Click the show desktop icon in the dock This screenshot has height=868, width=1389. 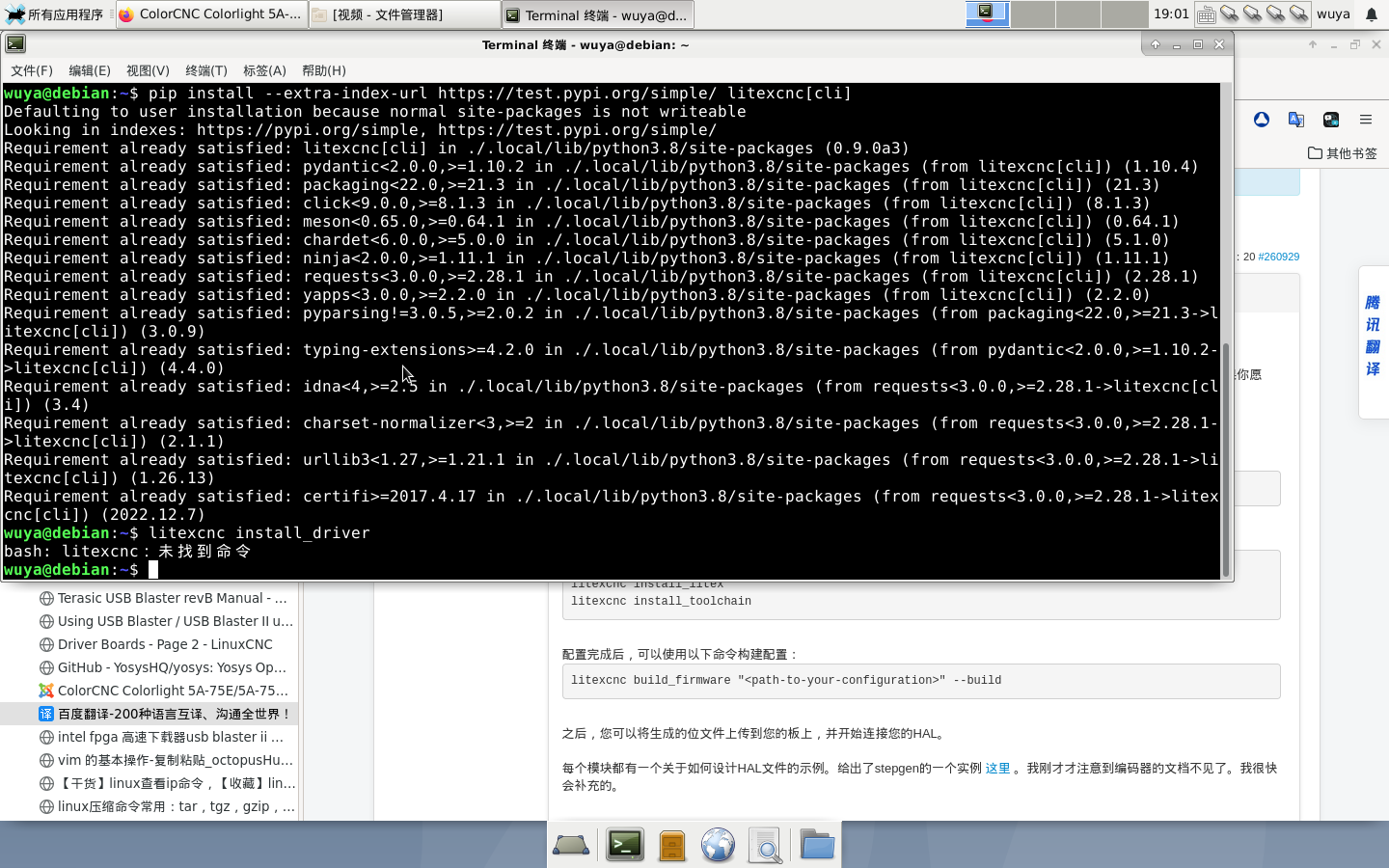(571, 846)
